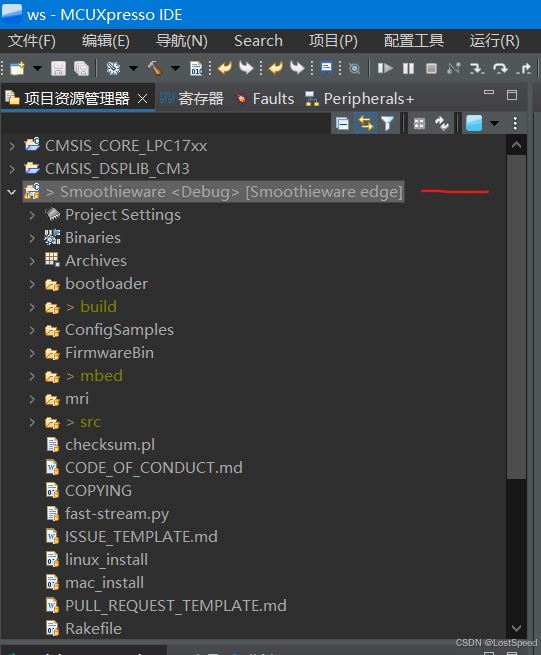Image resolution: width=541 pixels, height=655 pixels.
Task: Click the grid icon beside the filter funnel
Action: pyautogui.click(x=419, y=124)
